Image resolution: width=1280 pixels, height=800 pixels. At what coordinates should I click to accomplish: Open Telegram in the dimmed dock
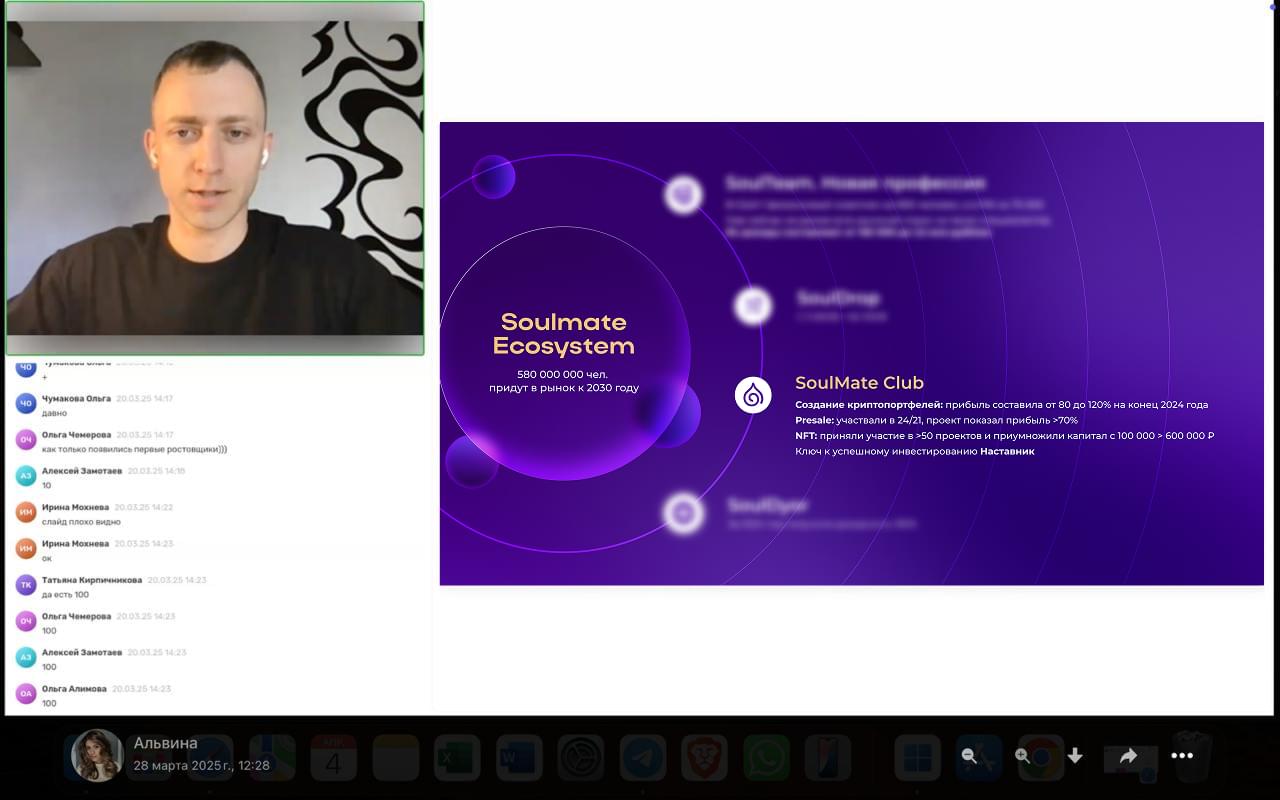tap(643, 757)
